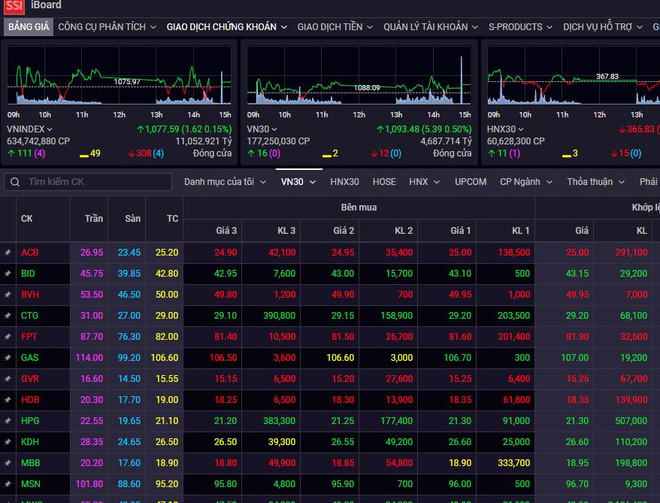This screenshot has width=660, height=503.
Task: Pin the HPG stock row
Action: point(8,421)
